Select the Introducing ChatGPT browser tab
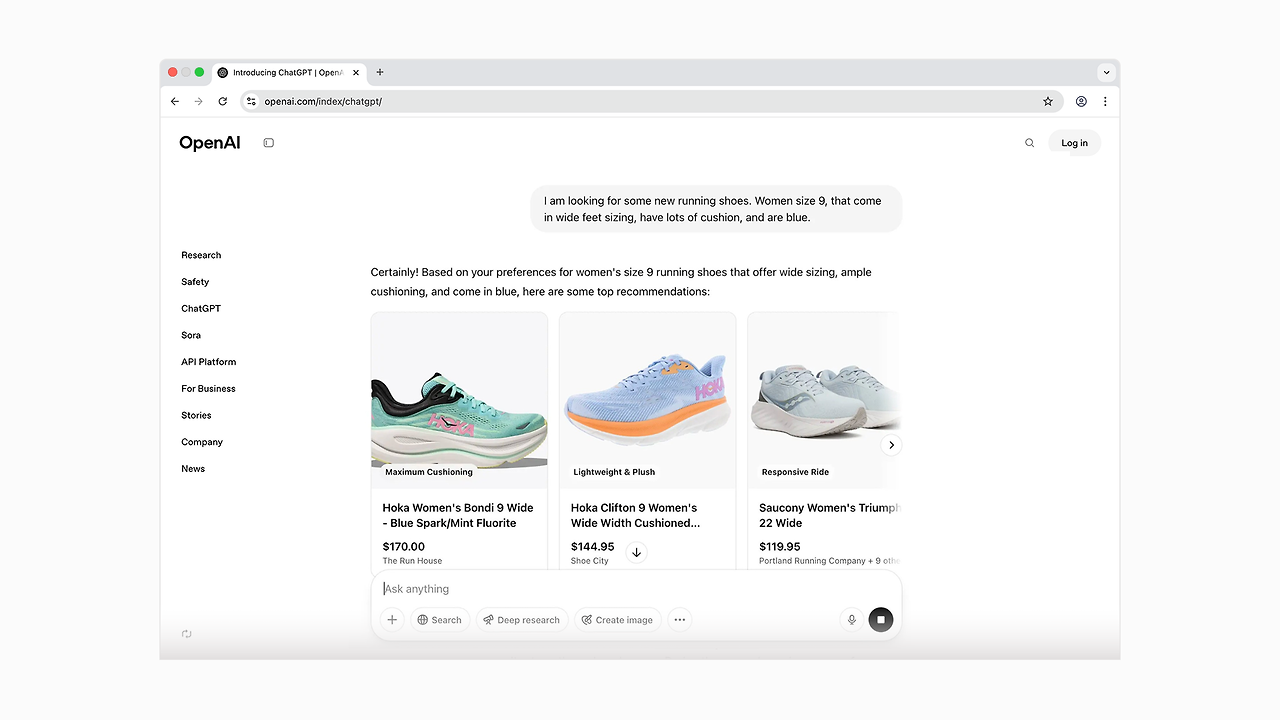Image resolution: width=1280 pixels, height=720 pixels. 289,72
